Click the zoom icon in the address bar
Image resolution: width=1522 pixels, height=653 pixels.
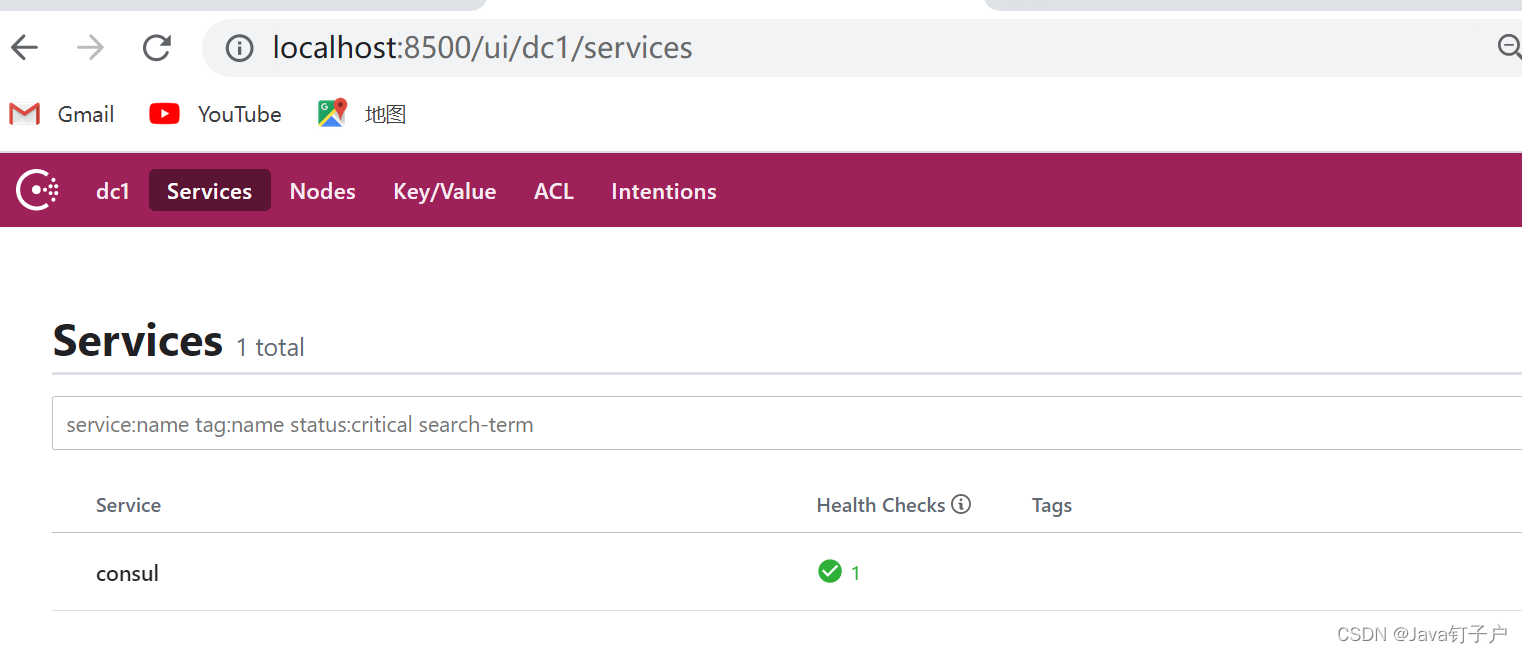(x=1510, y=47)
